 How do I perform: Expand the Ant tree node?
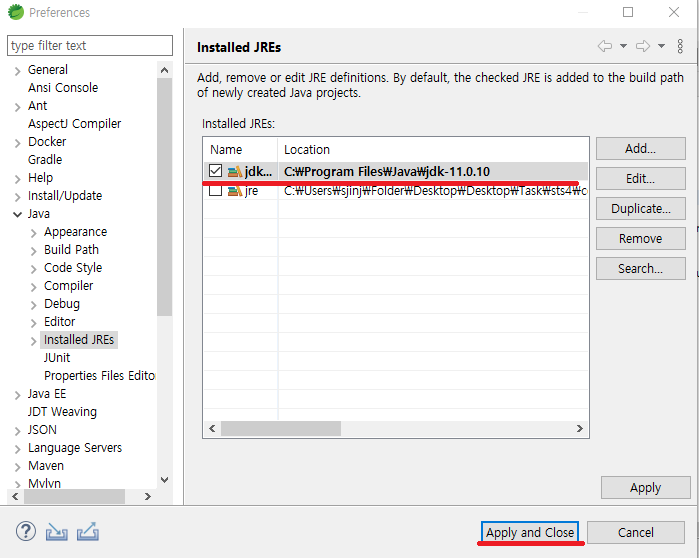pyautogui.click(x=17, y=107)
